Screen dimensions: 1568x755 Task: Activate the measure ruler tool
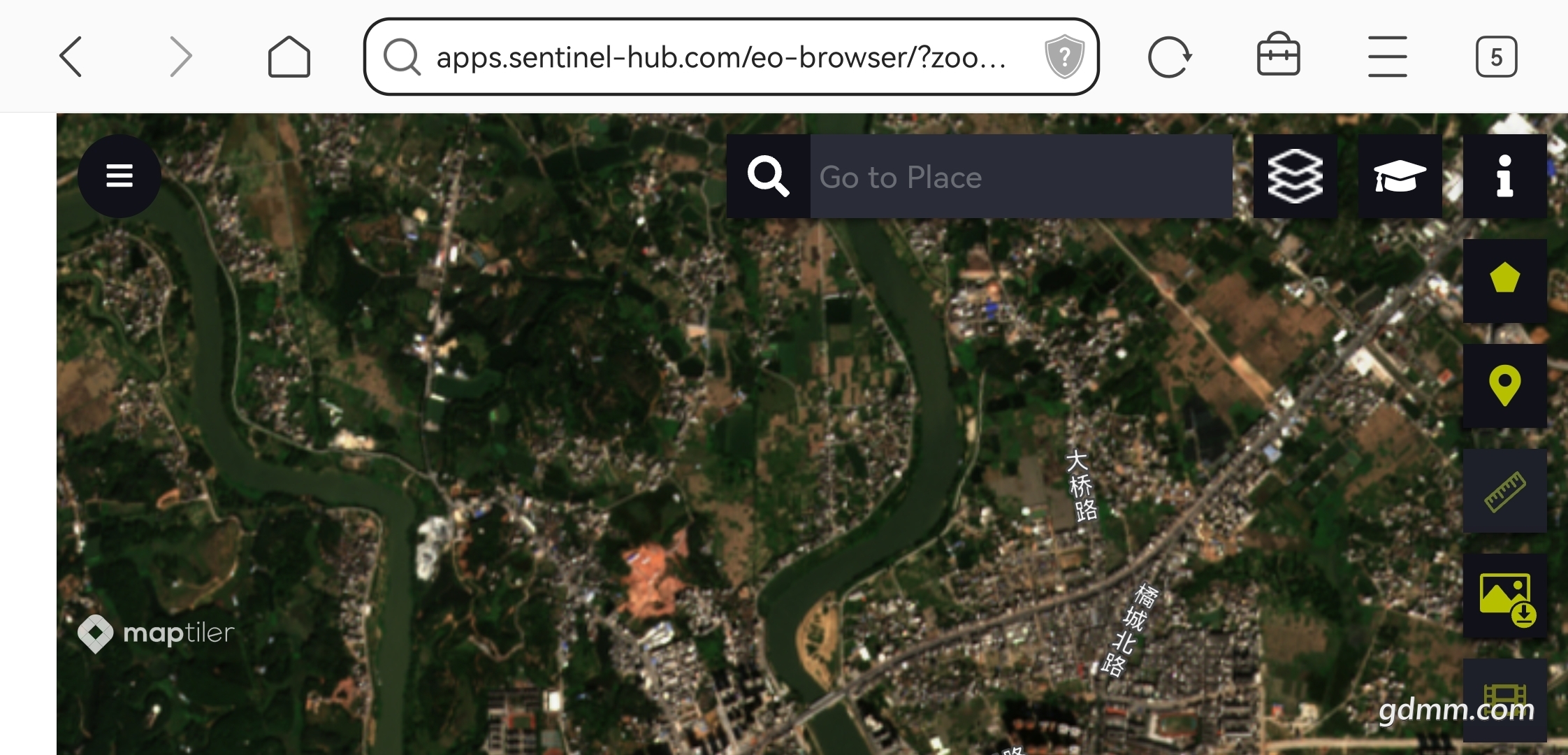(1504, 490)
